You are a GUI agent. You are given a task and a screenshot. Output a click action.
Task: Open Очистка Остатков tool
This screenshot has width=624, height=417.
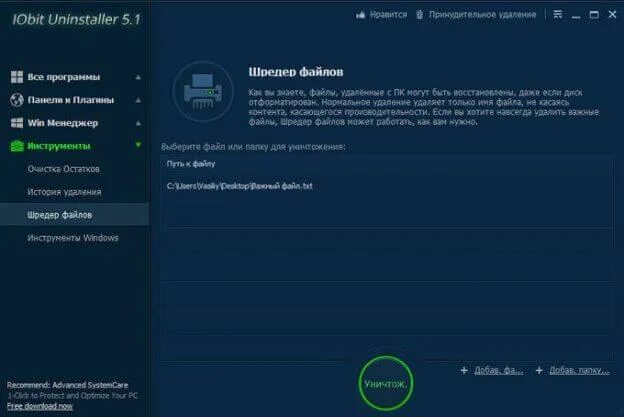click(64, 169)
